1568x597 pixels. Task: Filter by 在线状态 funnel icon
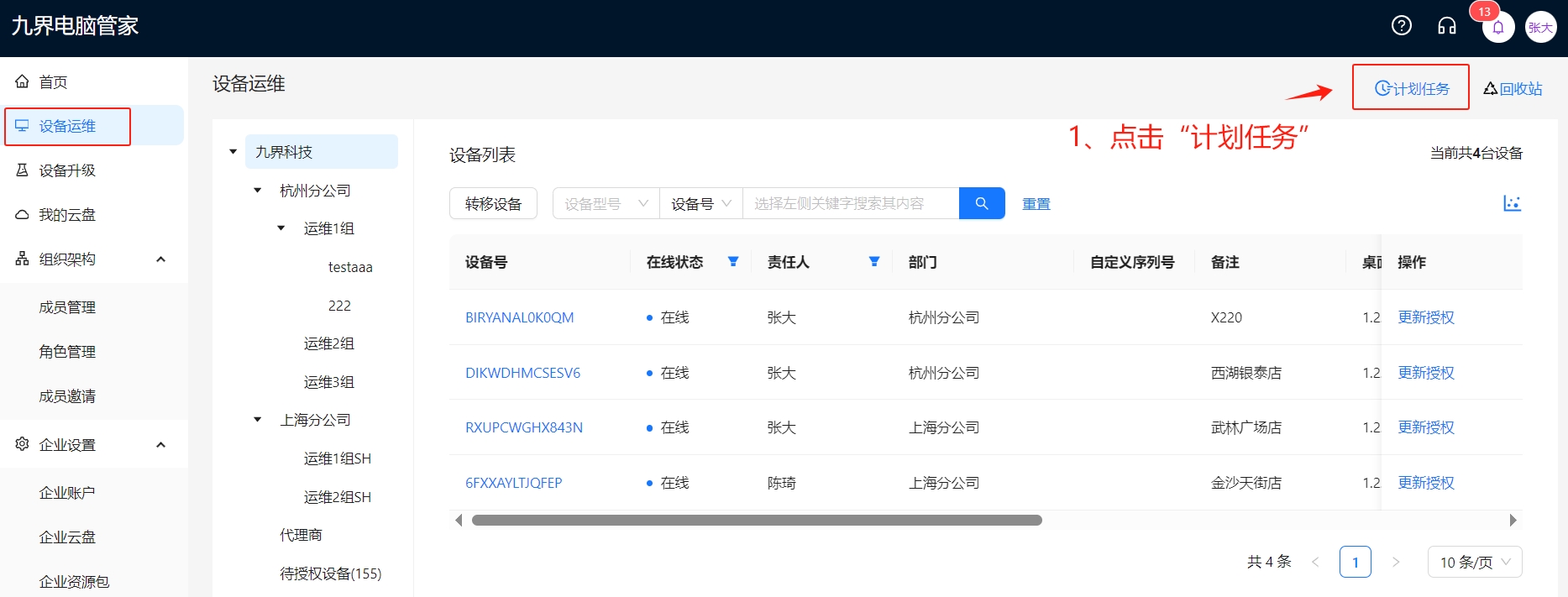click(733, 262)
